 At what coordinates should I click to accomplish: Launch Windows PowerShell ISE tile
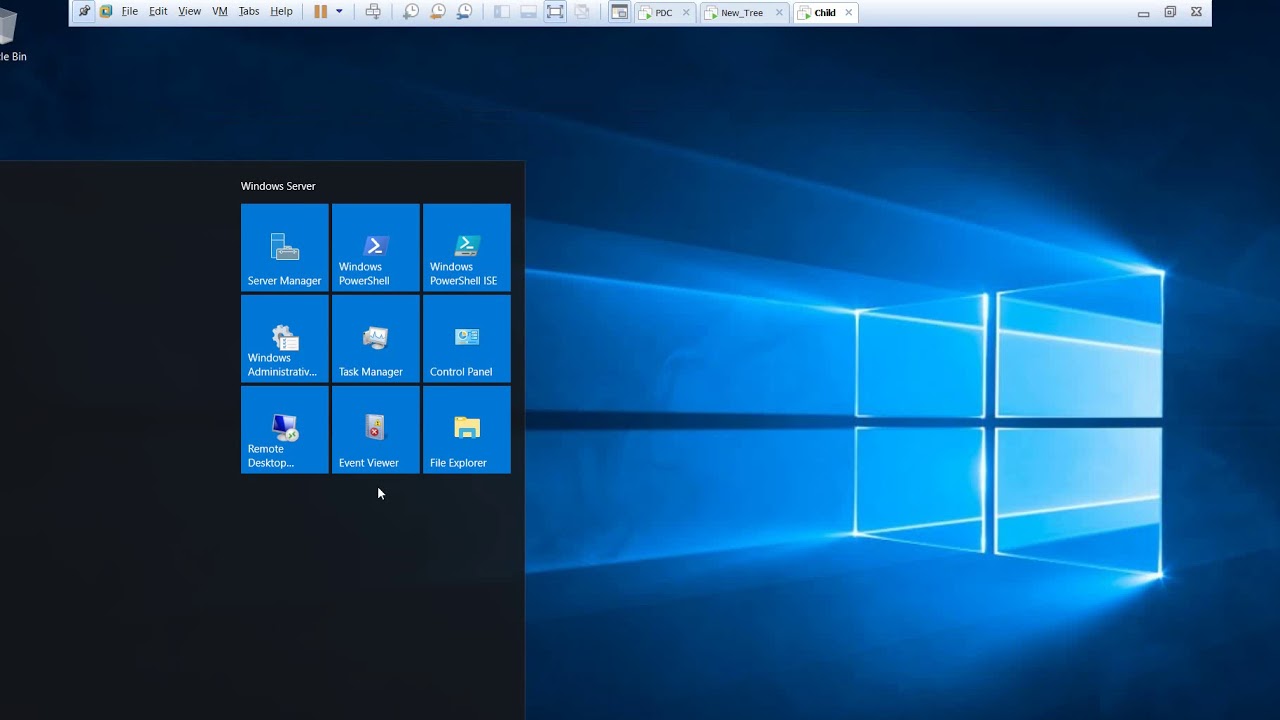(x=467, y=248)
